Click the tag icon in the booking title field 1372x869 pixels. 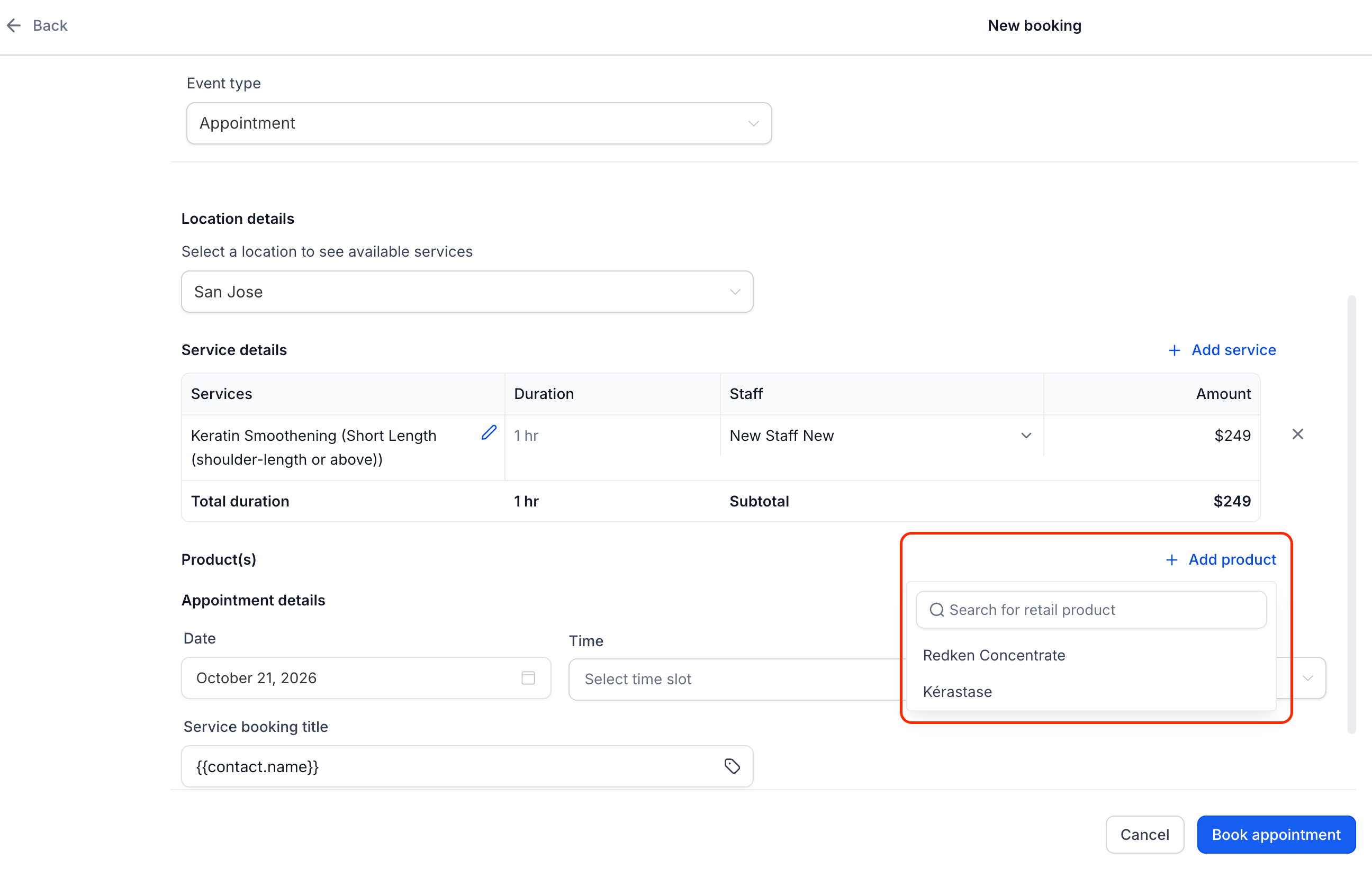(732, 766)
